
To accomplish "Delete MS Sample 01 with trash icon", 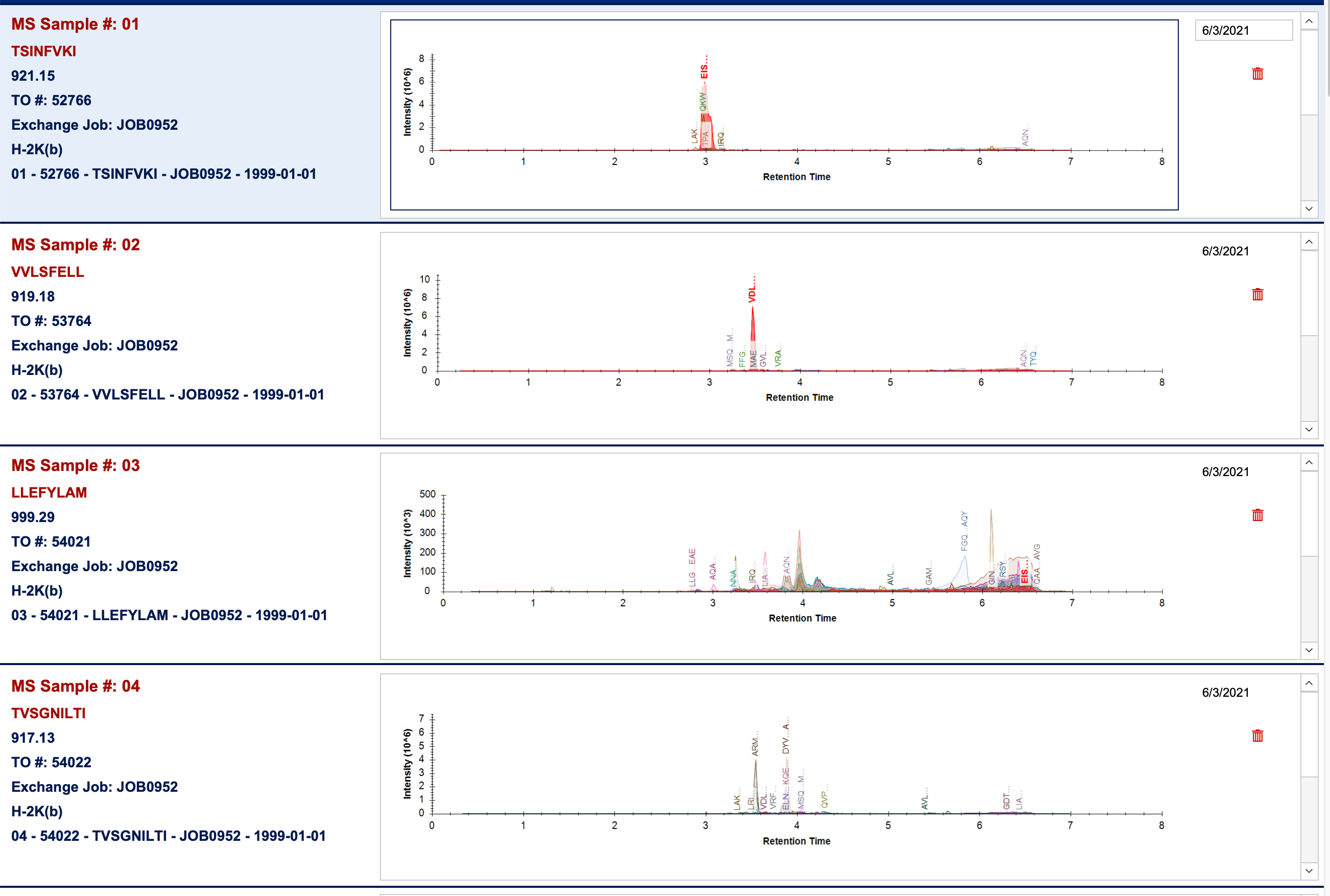I will (1257, 74).
